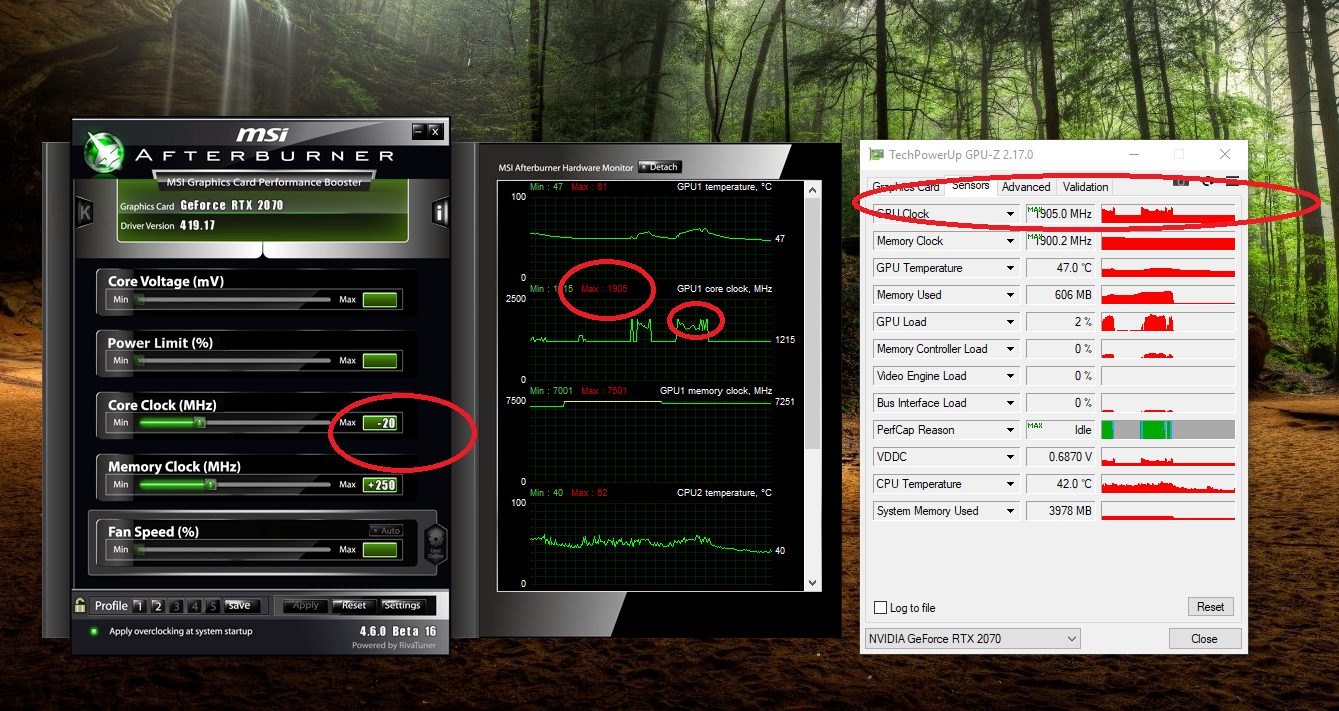Click the Afterburner Reset button
This screenshot has width=1339, height=711.
coord(354,606)
